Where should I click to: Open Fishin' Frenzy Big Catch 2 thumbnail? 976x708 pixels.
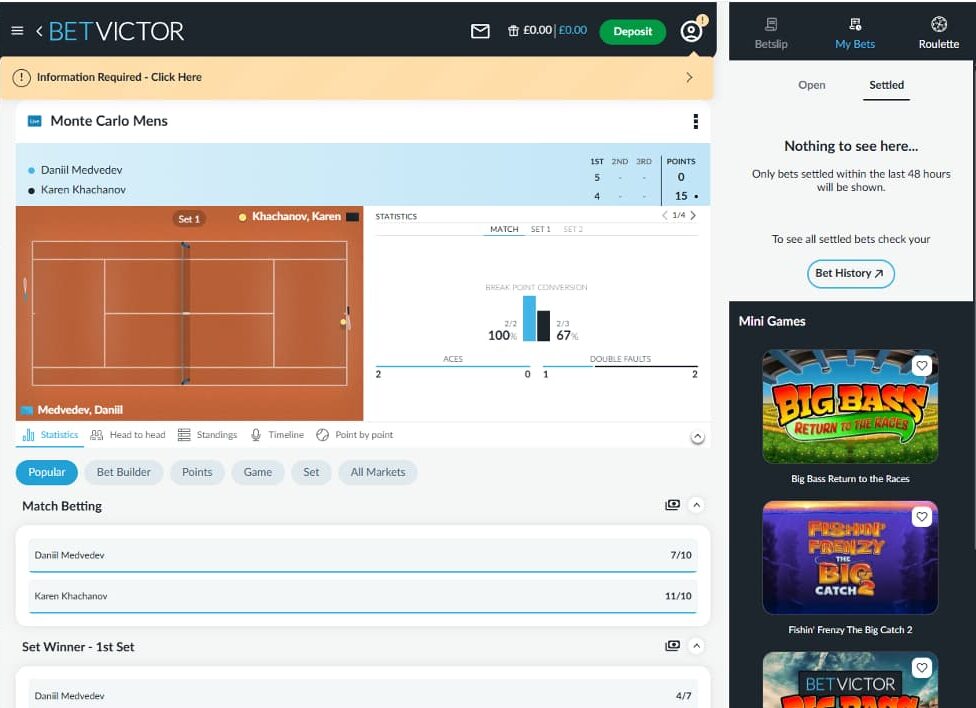point(850,557)
